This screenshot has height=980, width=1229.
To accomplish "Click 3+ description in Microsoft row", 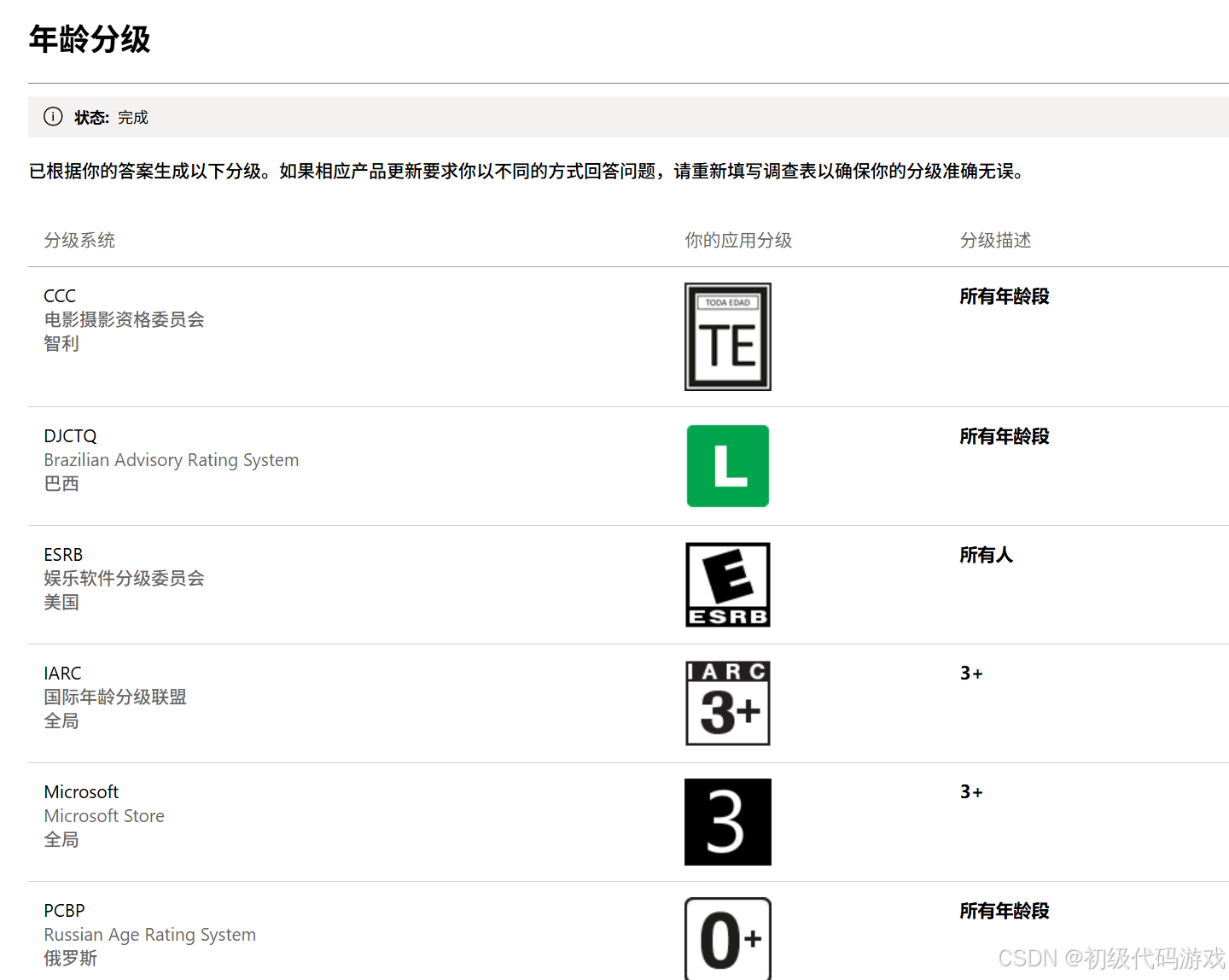I will pyautogui.click(x=971, y=792).
